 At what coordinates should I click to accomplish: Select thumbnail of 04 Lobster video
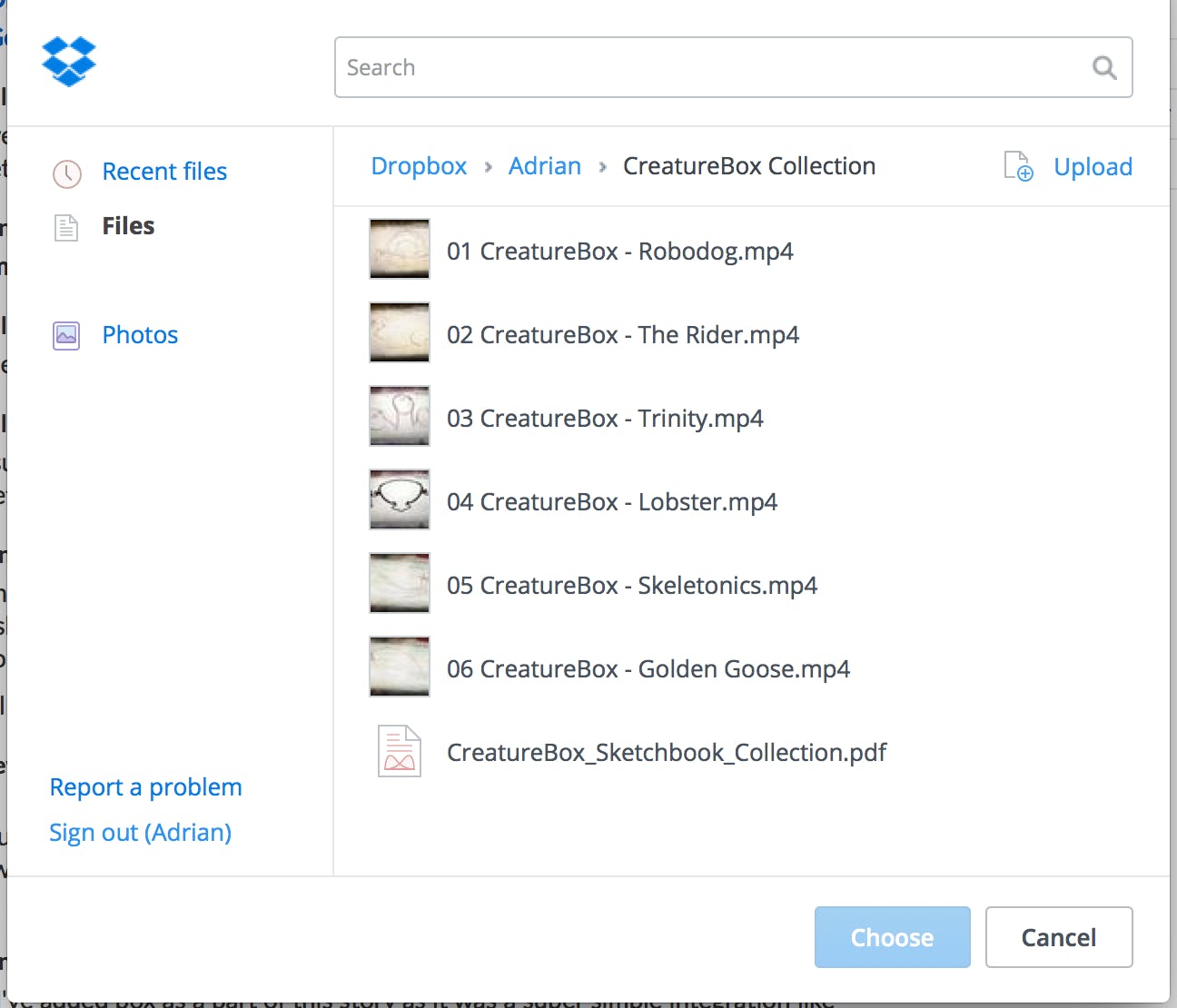(x=400, y=499)
